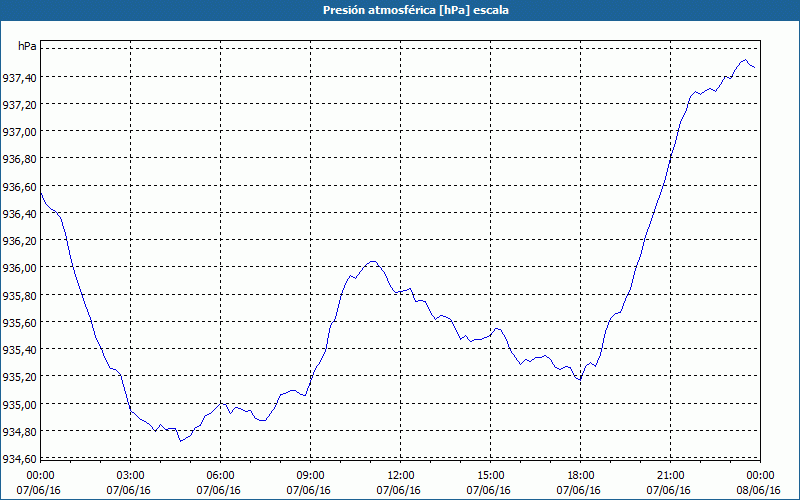This screenshot has width=800, height=500.
Task: Select the 934,60 y-axis label
Action: 19,459
